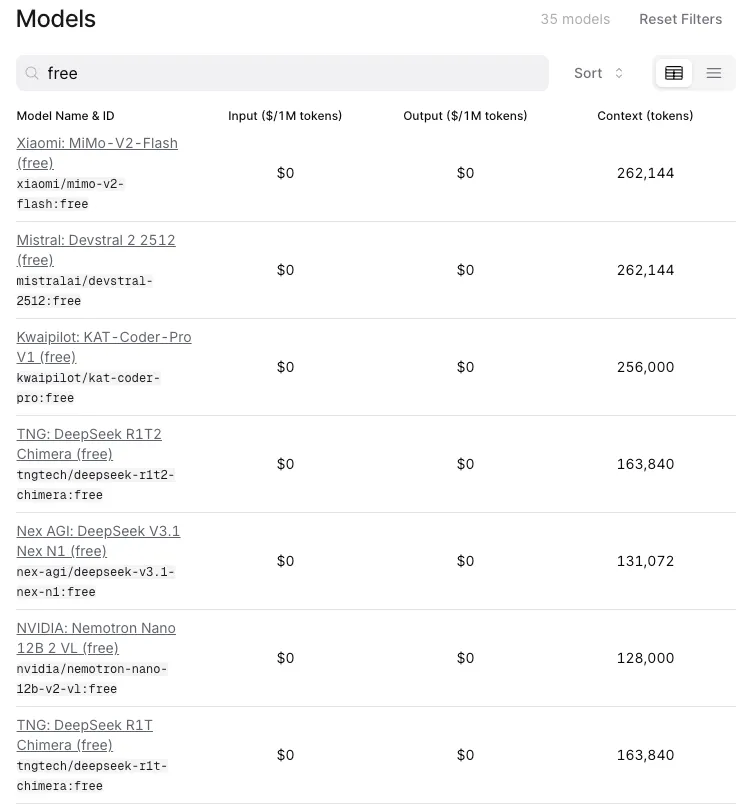Switch to table view layout
Screen dimensions: 747x807
pyautogui.click(x=674, y=73)
